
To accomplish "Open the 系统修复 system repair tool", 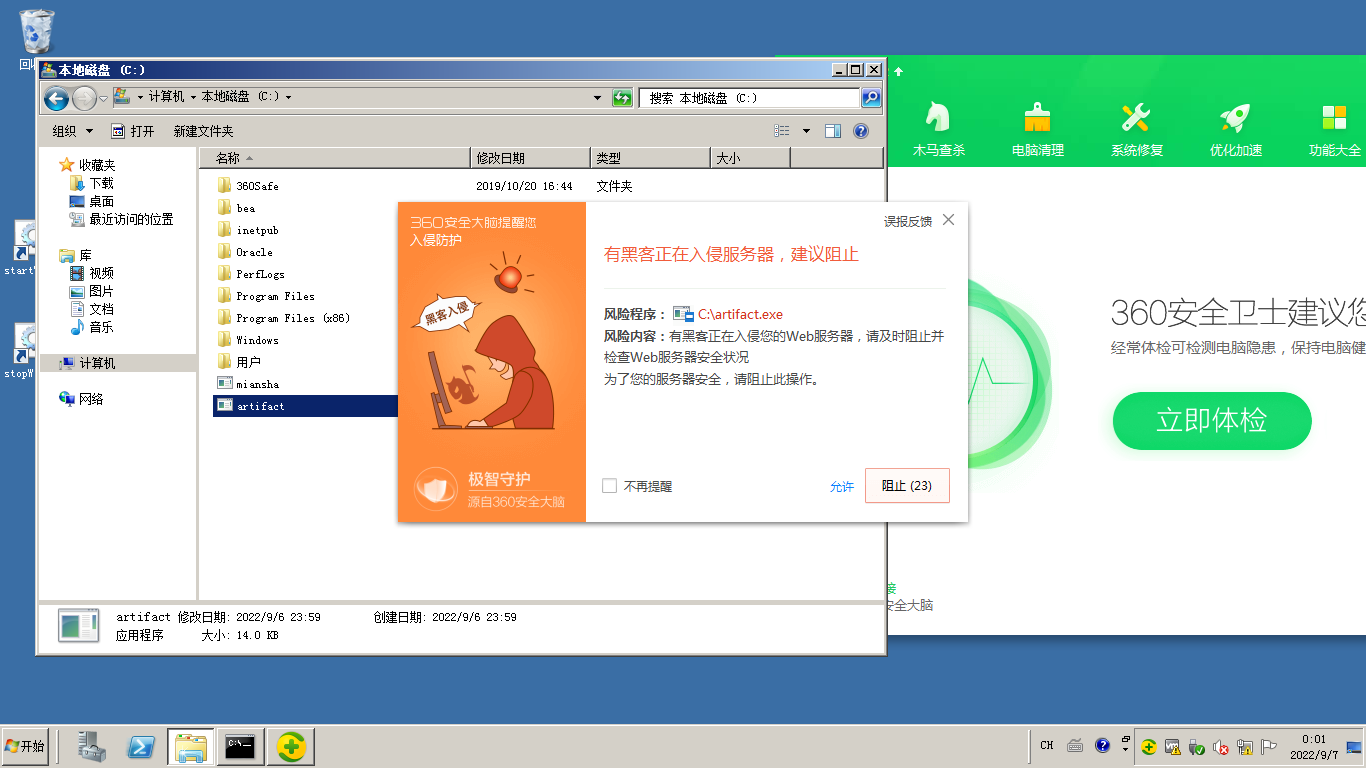I will point(1137,130).
